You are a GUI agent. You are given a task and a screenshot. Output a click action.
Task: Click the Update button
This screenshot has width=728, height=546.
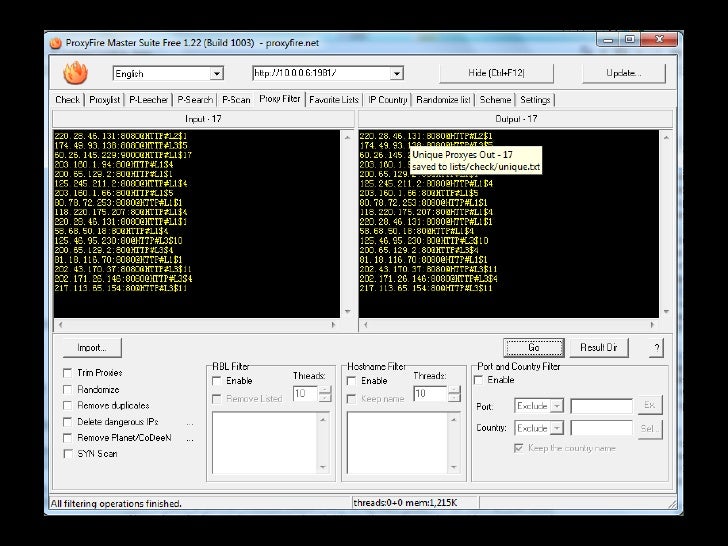(x=624, y=73)
